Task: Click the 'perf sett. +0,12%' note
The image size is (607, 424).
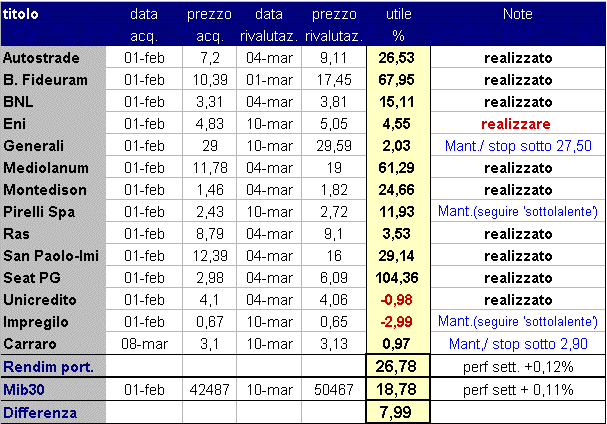Action: [518, 367]
